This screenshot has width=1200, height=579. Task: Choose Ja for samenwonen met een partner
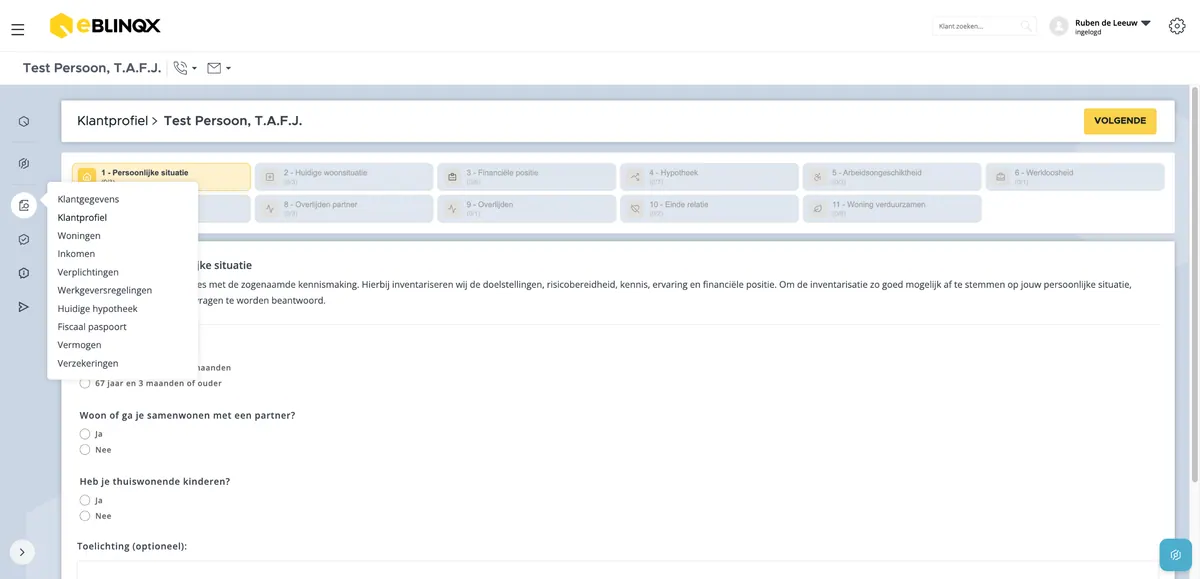[x=85, y=434]
